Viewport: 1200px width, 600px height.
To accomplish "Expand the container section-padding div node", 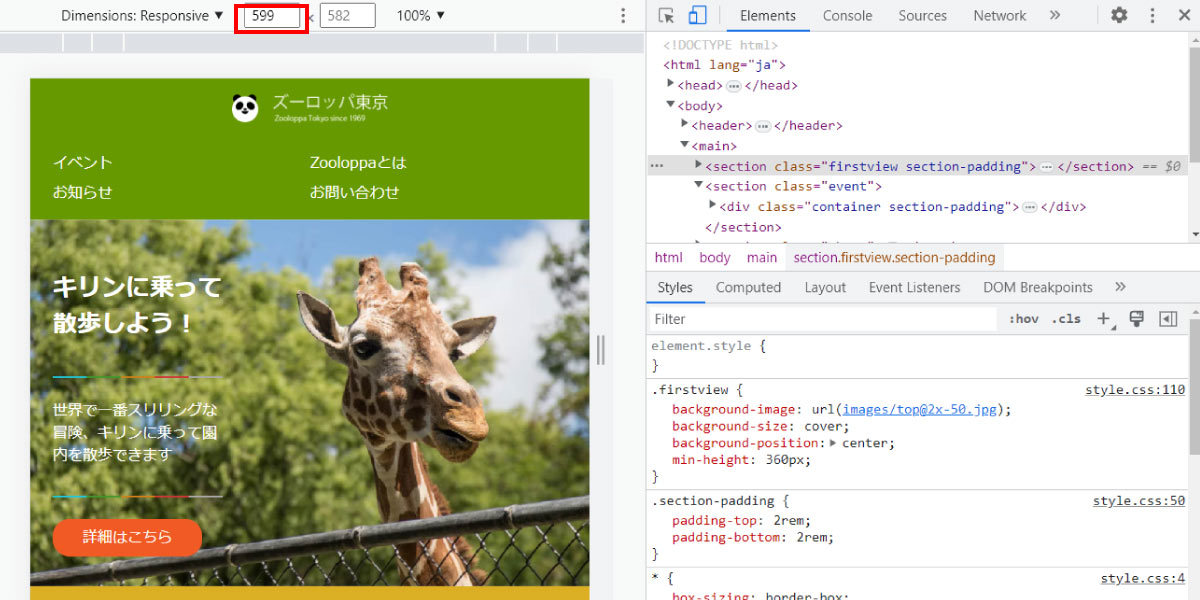I will pos(713,205).
